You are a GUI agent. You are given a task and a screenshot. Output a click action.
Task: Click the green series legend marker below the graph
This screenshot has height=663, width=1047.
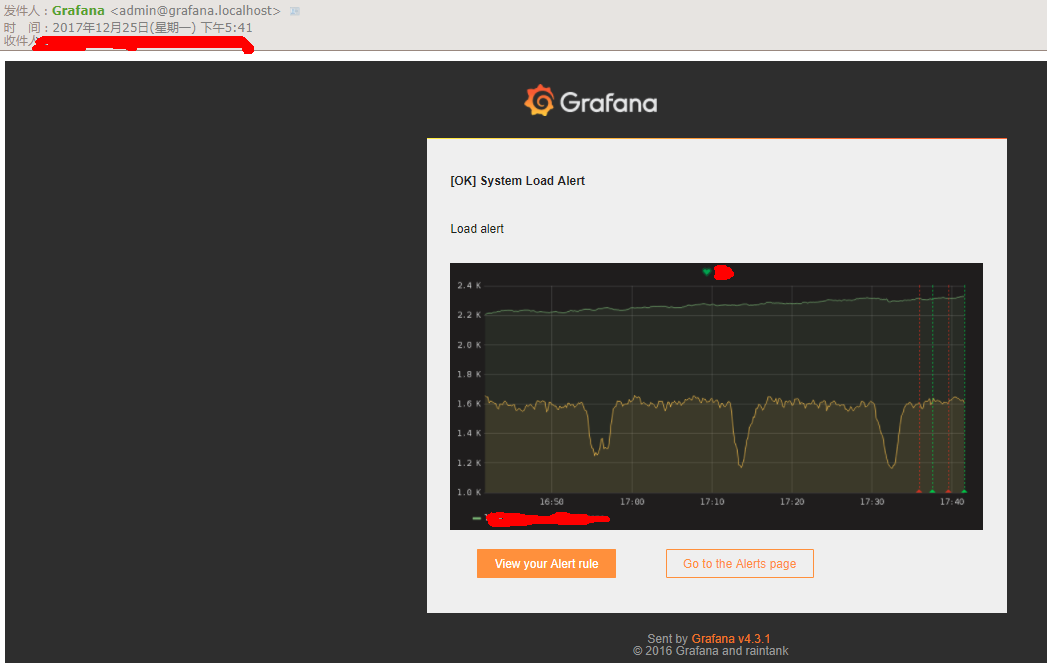477,518
